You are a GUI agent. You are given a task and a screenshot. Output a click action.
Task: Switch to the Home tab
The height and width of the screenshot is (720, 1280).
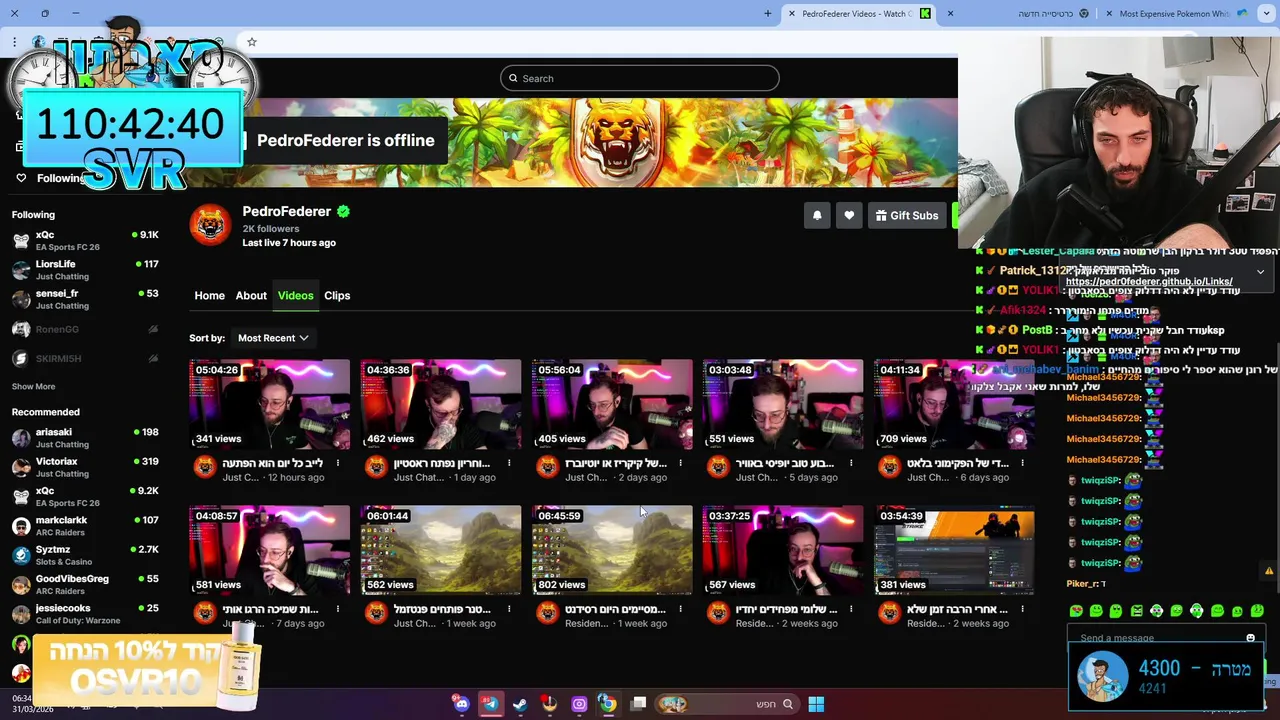coord(209,295)
